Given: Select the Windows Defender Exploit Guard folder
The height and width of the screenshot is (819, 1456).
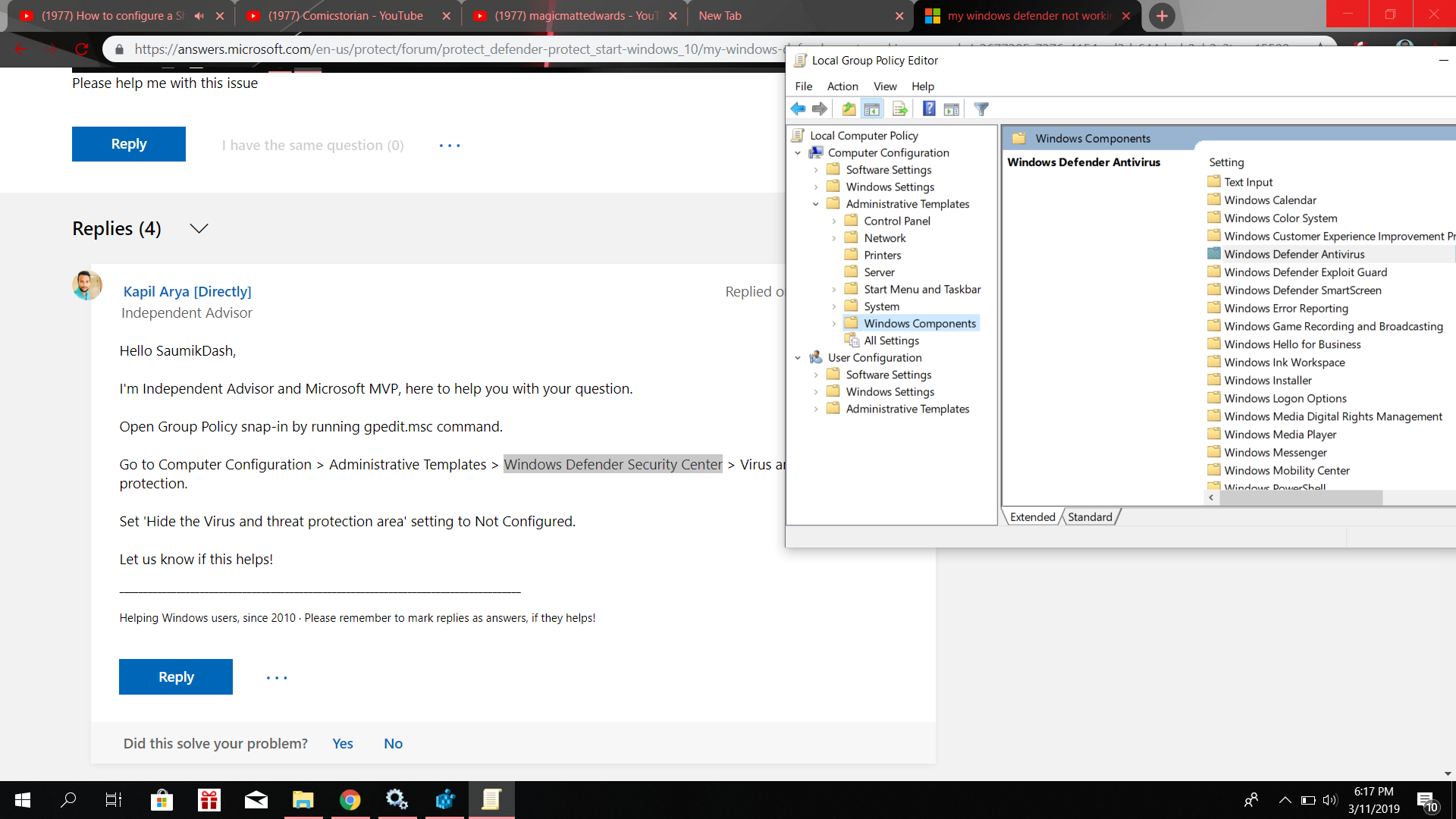Looking at the screenshot, I should tap(1305, 272).
